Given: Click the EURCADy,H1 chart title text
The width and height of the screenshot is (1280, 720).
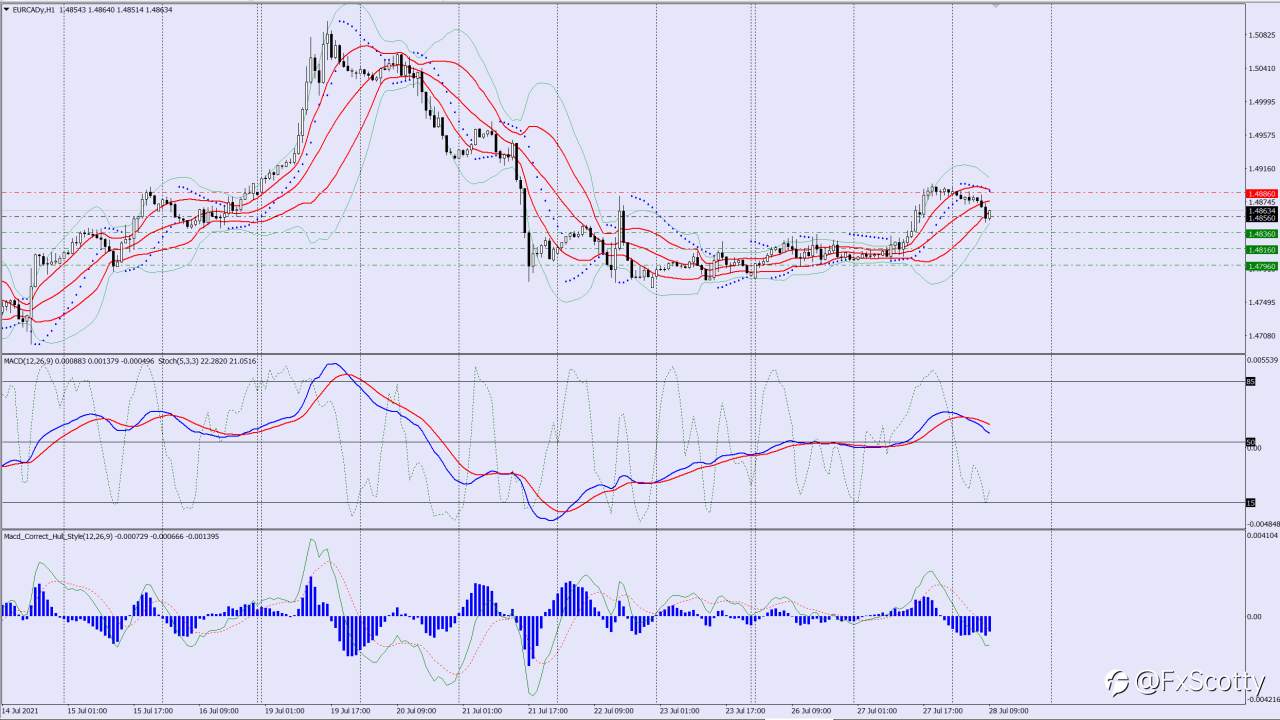Looking at the screenshot, I should click(32, 10).
